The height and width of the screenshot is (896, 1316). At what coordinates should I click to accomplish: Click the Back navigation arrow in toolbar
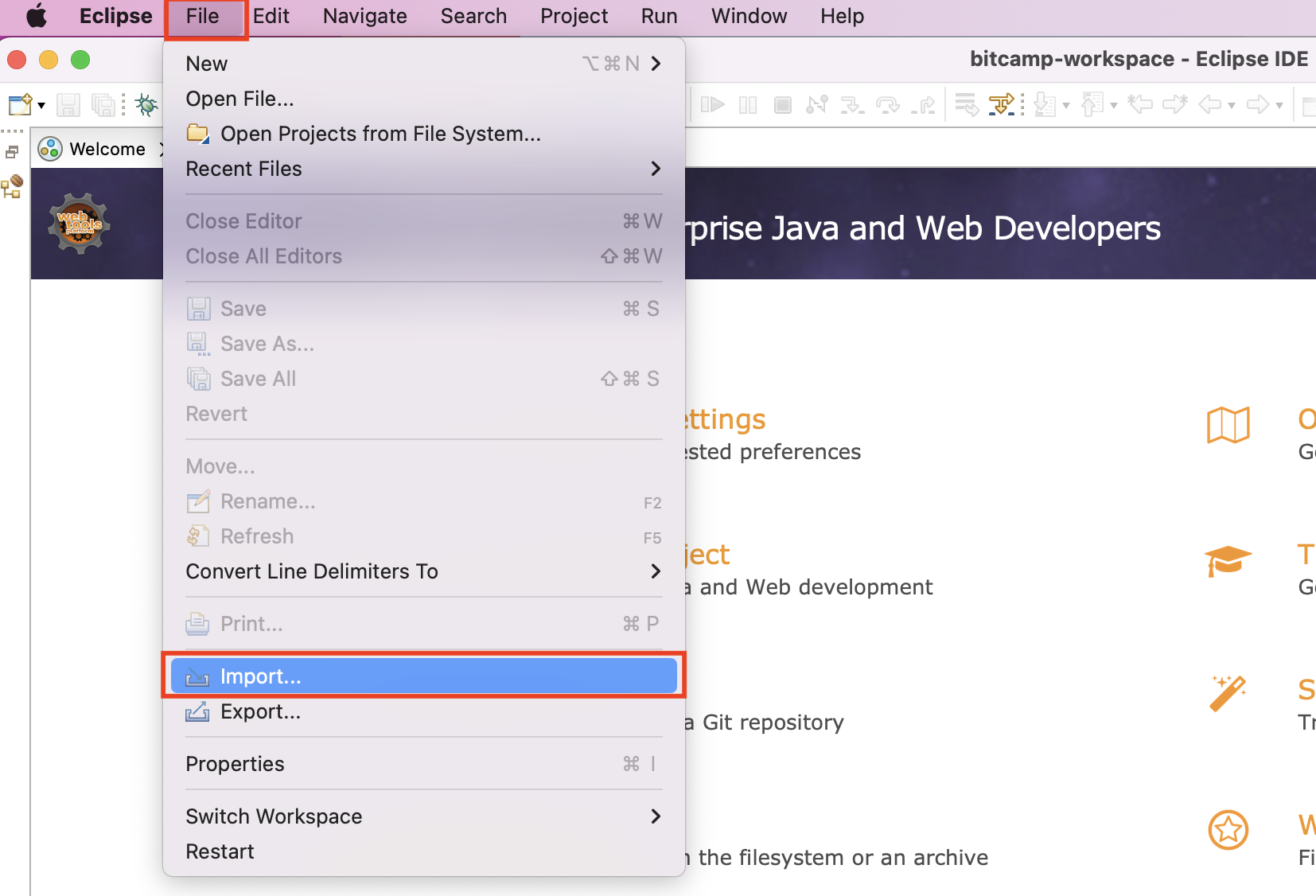[x=1210, y=104]
